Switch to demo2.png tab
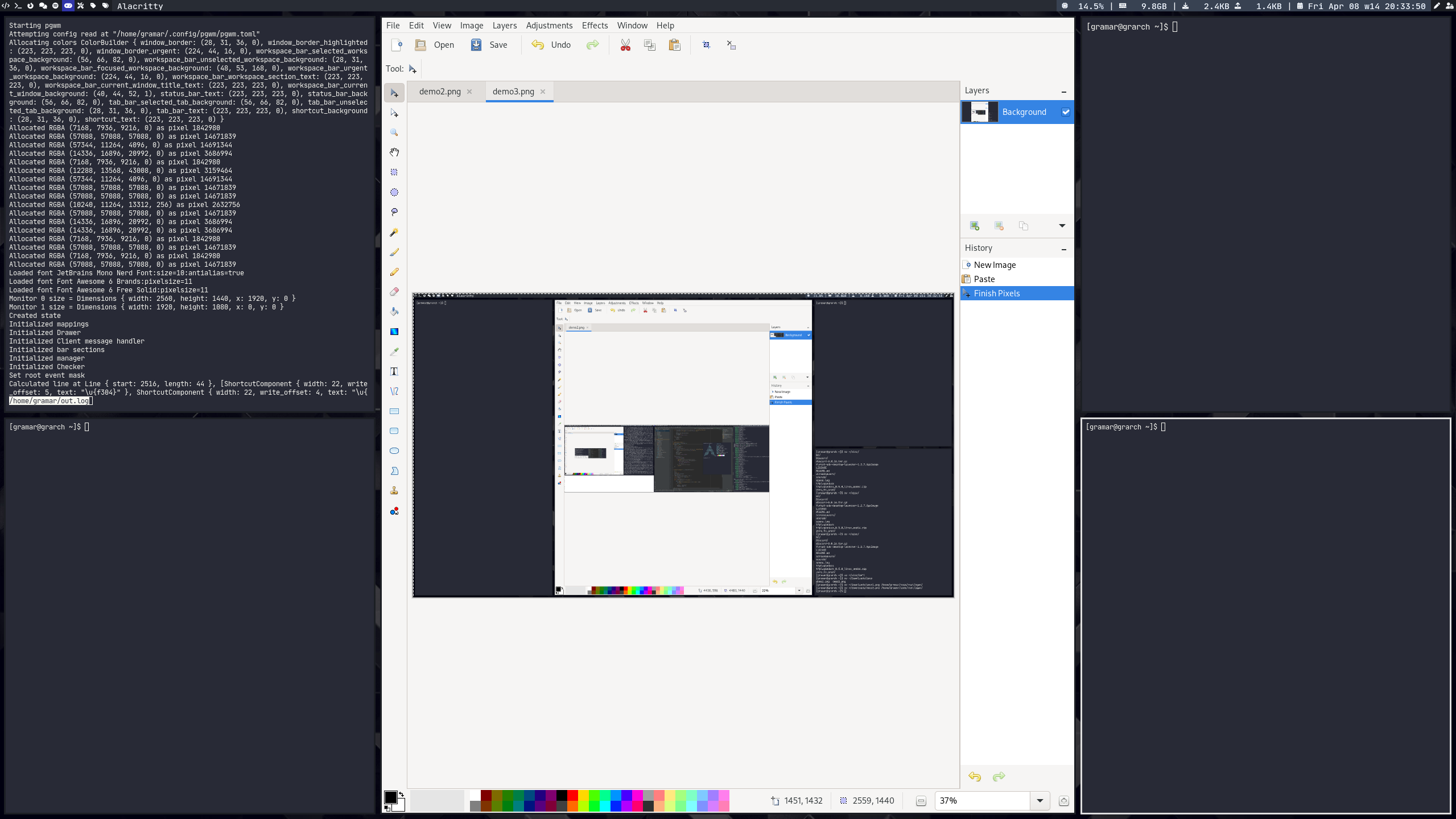1456x819 pixels. pos(440,91)
